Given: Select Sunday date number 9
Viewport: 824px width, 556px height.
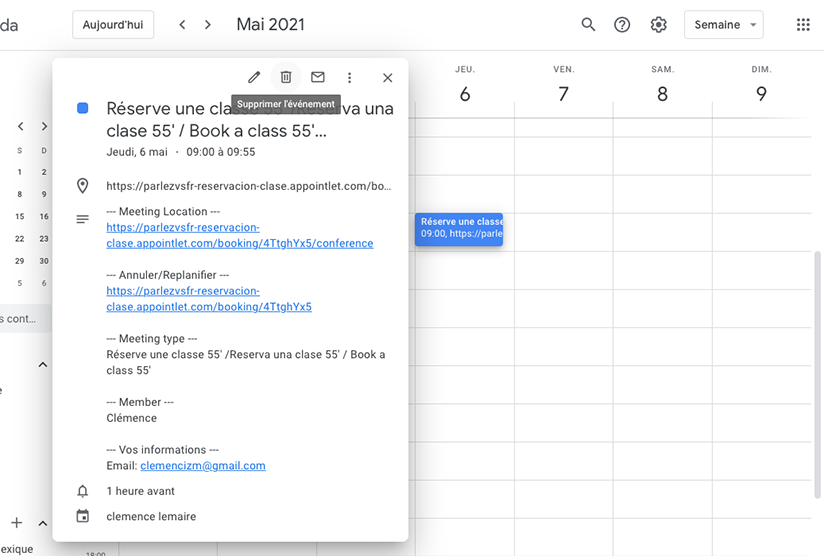Looking at the screenshot, I should point(761,95).
